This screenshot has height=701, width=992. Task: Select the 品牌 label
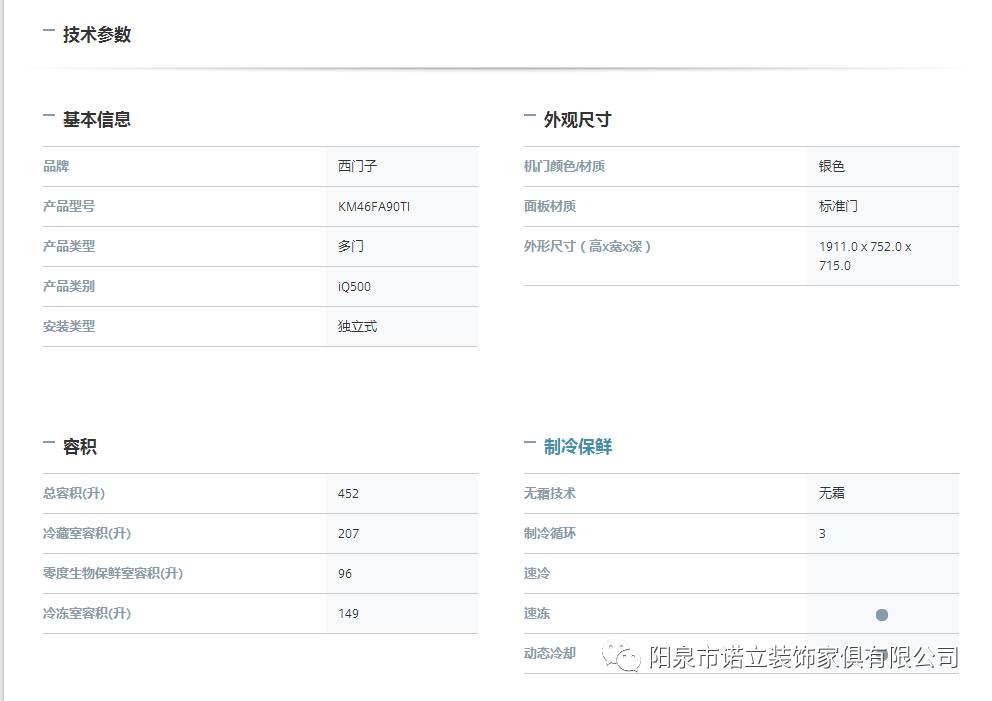[56, 166]
